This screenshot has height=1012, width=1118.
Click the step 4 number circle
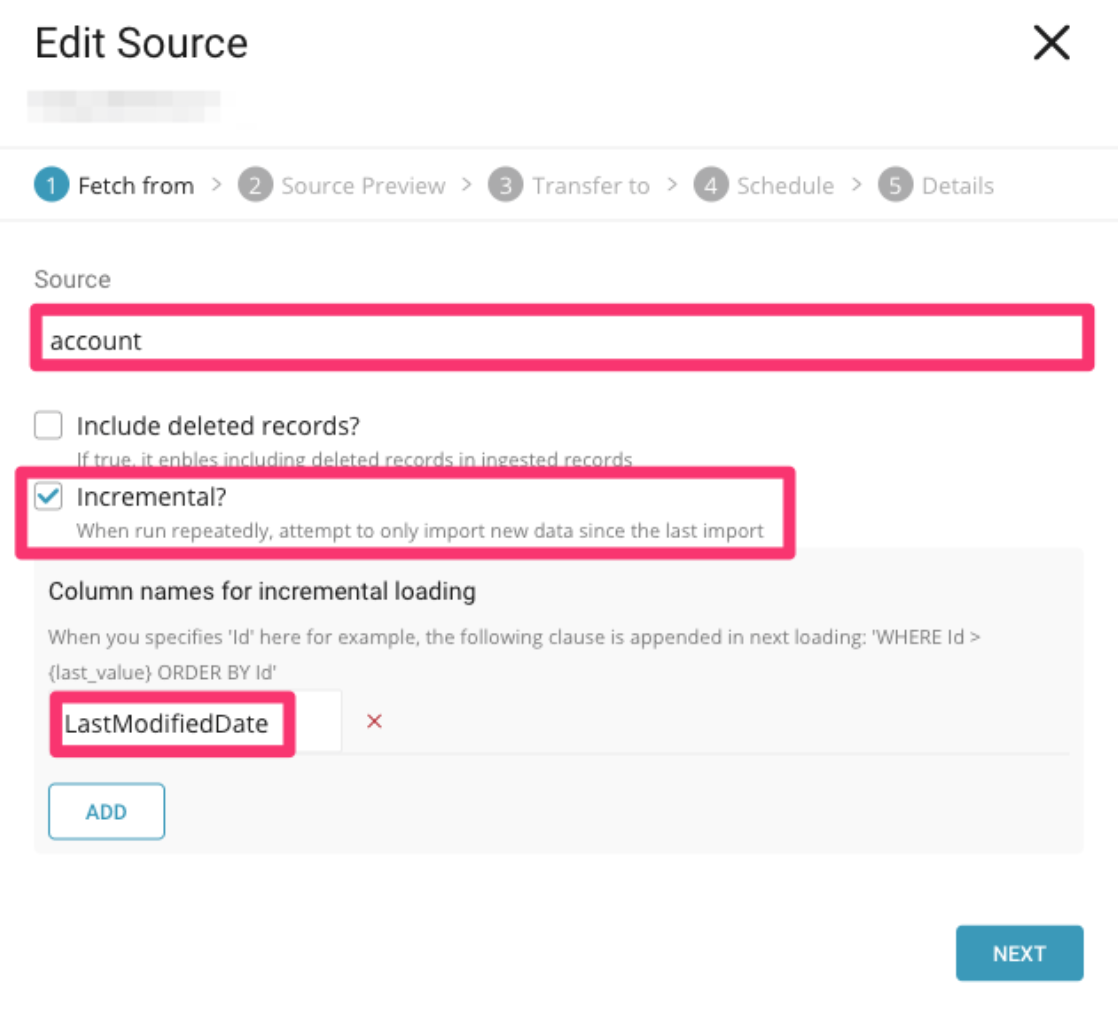point(711,186)
